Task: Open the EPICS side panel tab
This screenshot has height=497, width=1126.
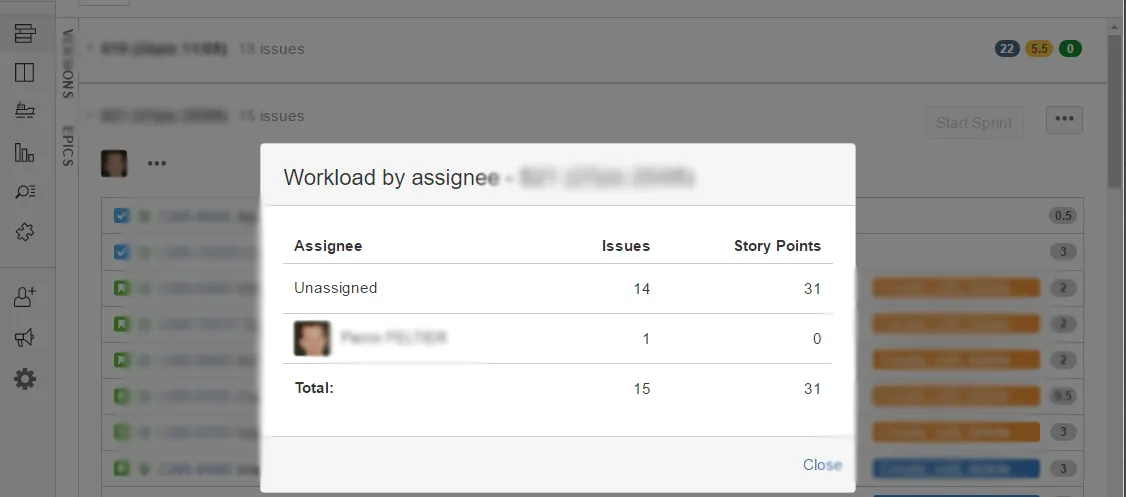Action: [x=68, y=147]
